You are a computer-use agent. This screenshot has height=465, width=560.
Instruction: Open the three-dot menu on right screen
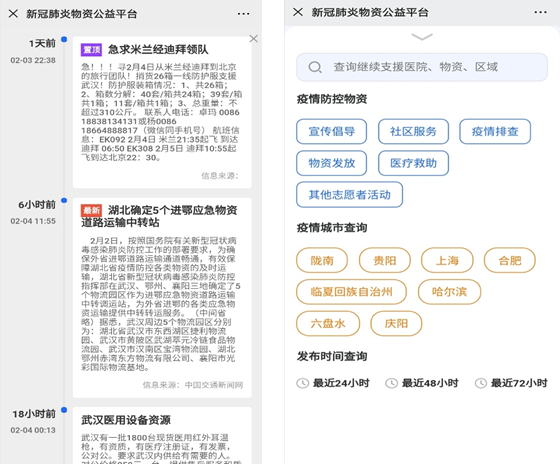pyautogui.click(x=540, y=12)
